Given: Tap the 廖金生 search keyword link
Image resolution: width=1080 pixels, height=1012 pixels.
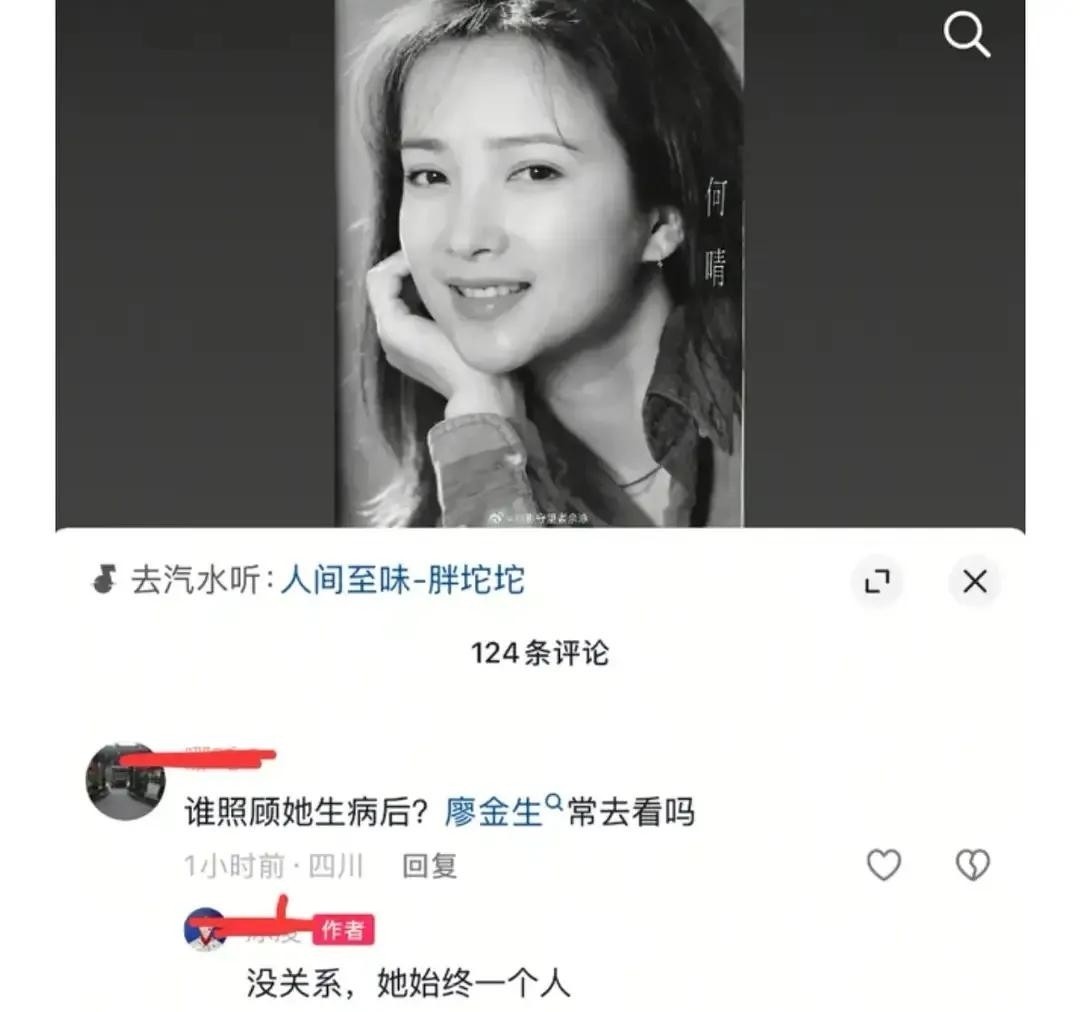Looking at the screenshot, I should [494, 812].
